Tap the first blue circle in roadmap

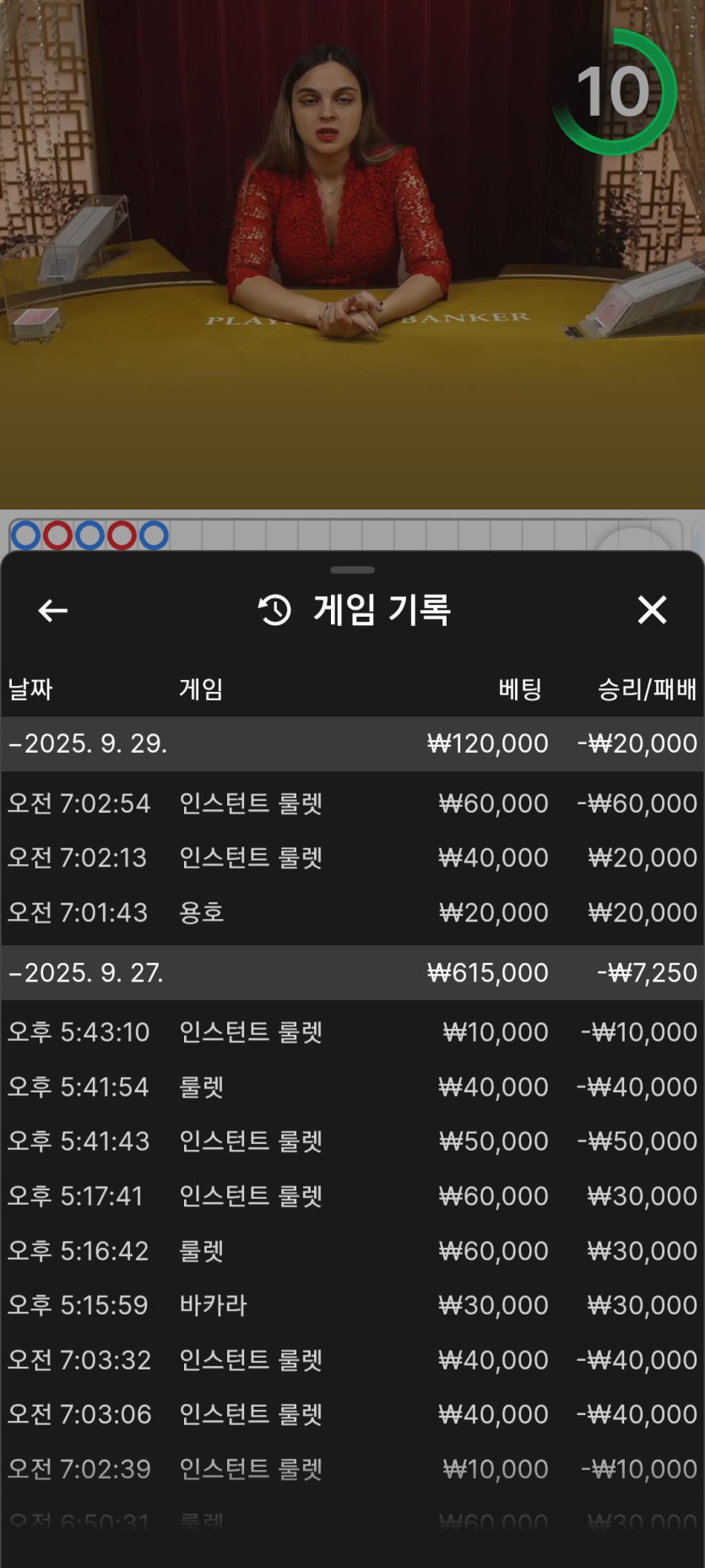pyautogui.click(x=25, y=535)
